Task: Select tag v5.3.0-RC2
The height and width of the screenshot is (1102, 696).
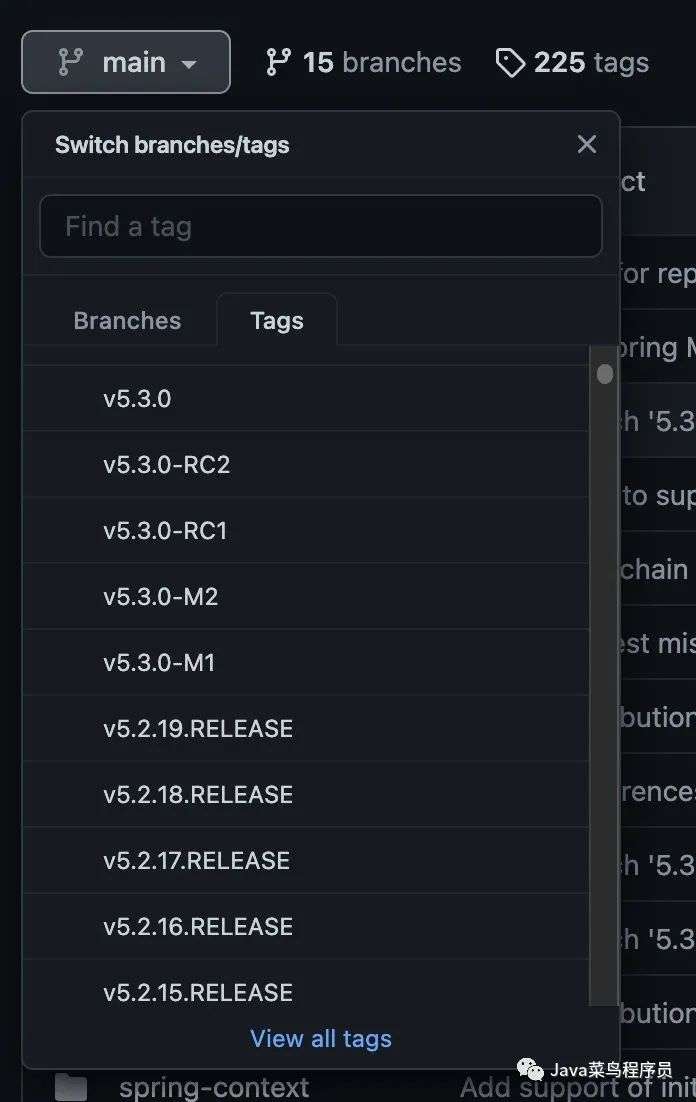Action: click(x=306, y=465)
